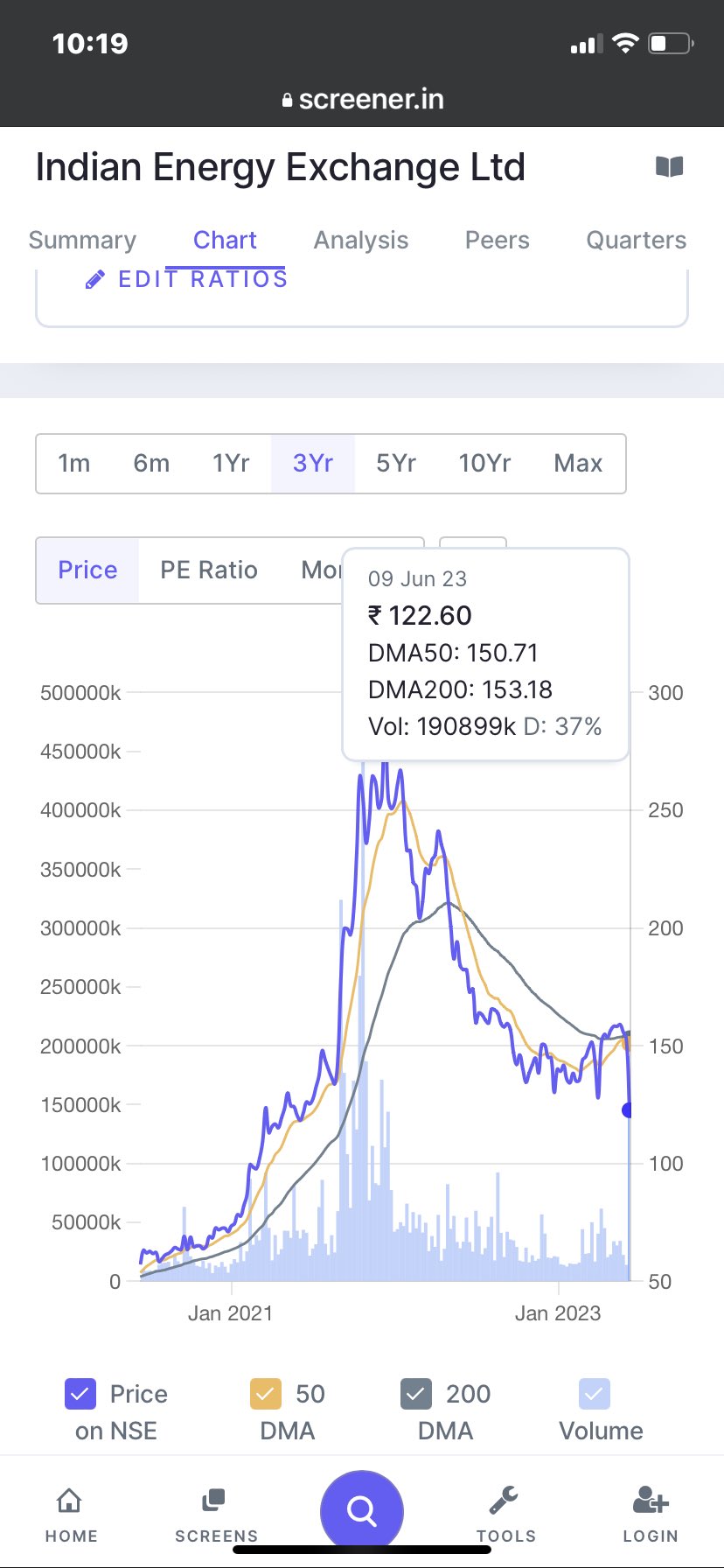Uncheck the 200 DMA checkbox
This screenshot has width=724, height=1568.
click(416, 1394)
